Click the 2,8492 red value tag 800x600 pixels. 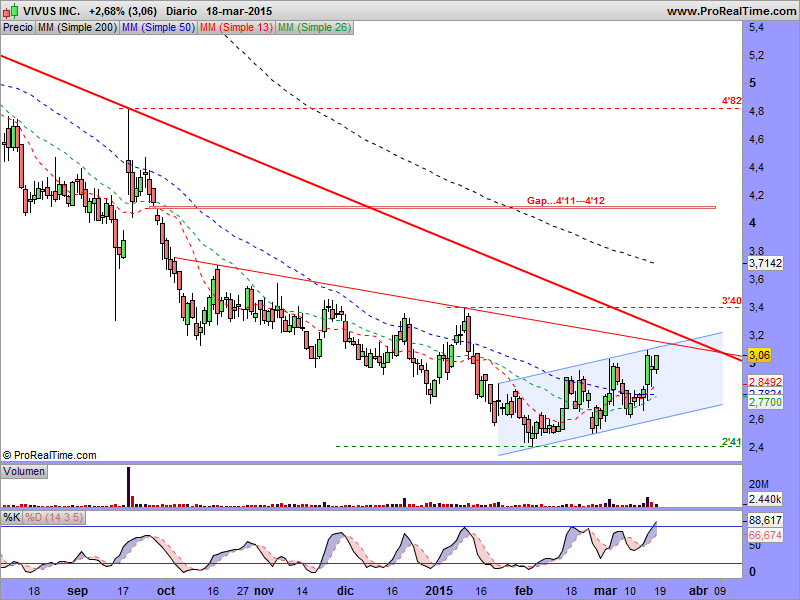(765, 382)
